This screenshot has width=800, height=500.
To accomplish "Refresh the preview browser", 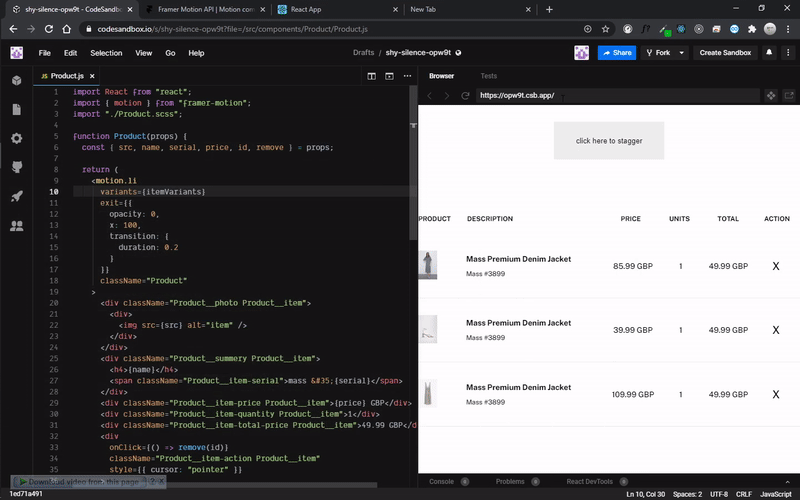I will (465, 95).
